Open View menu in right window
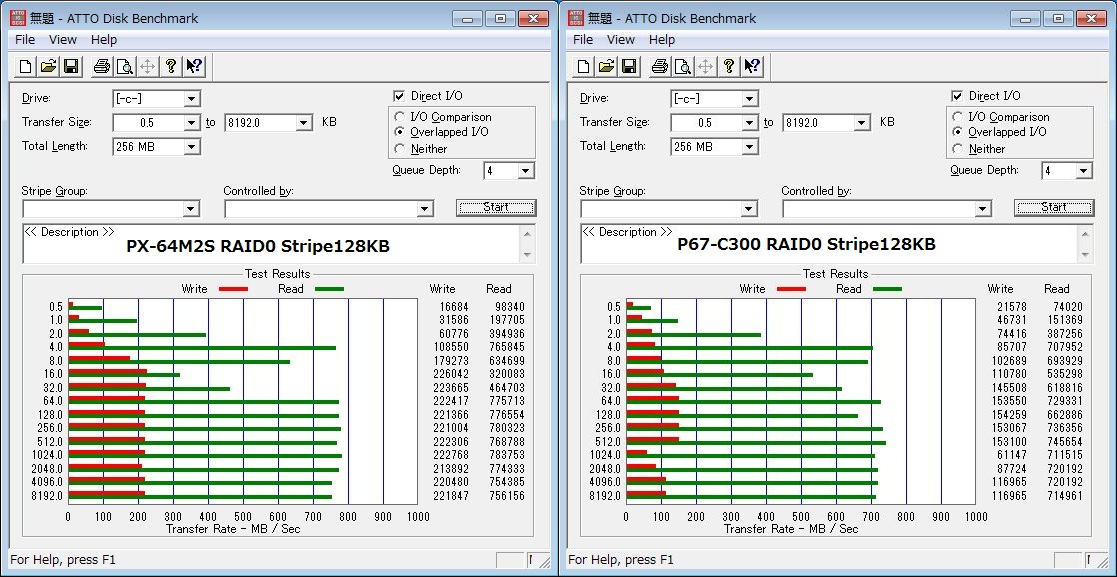The height and width of the screenshot is (577, 1117). pyautogui.click(x=620, y=40)
